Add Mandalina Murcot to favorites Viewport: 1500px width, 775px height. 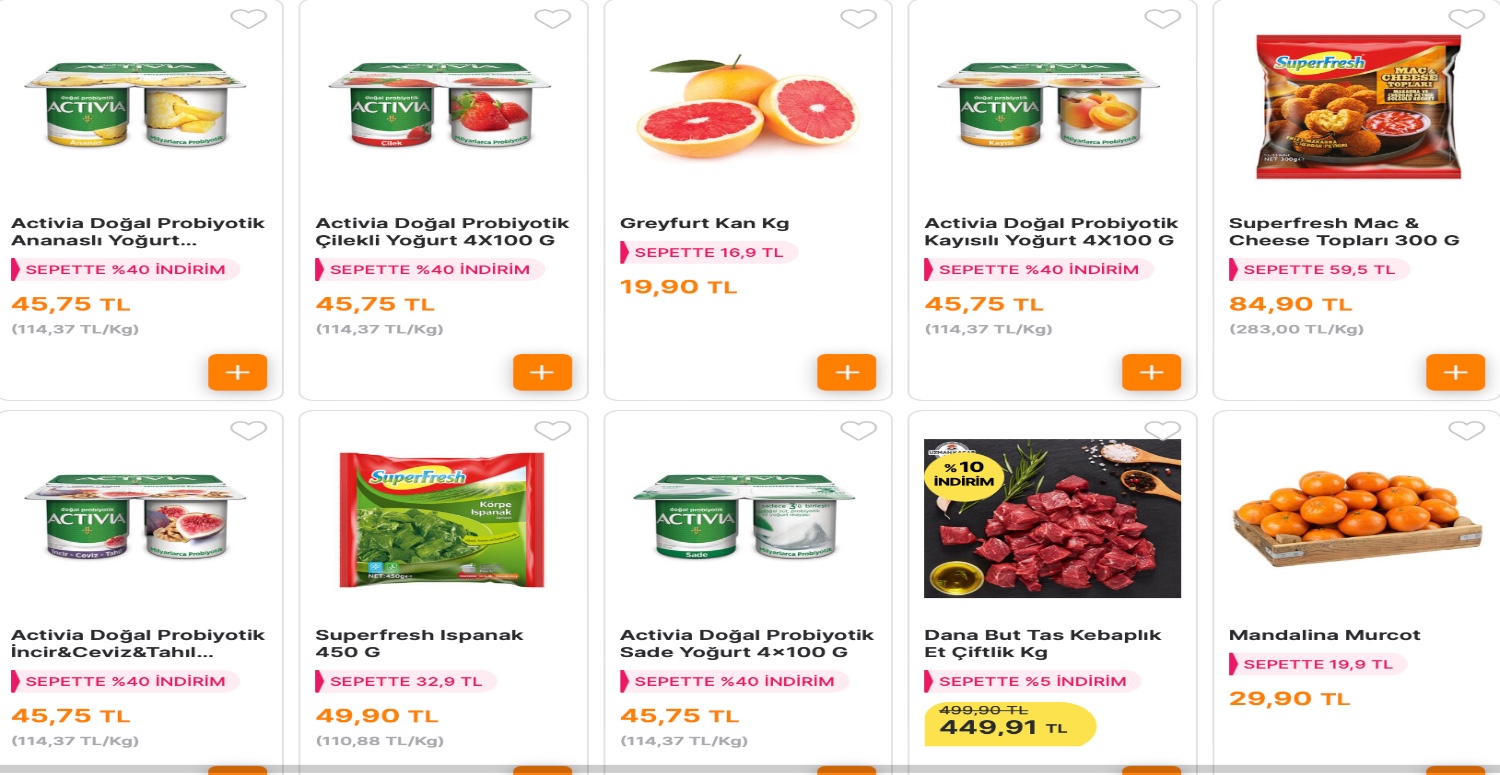point(1466,431)
